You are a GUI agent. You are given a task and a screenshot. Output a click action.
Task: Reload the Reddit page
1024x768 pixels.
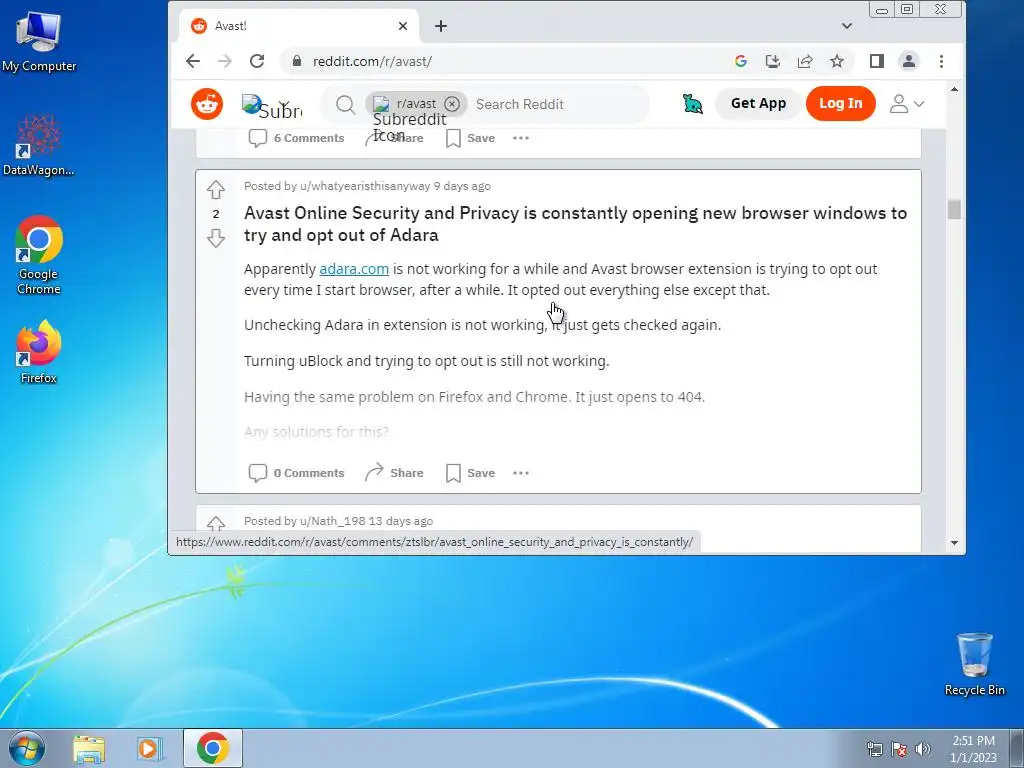coord(257,61)
